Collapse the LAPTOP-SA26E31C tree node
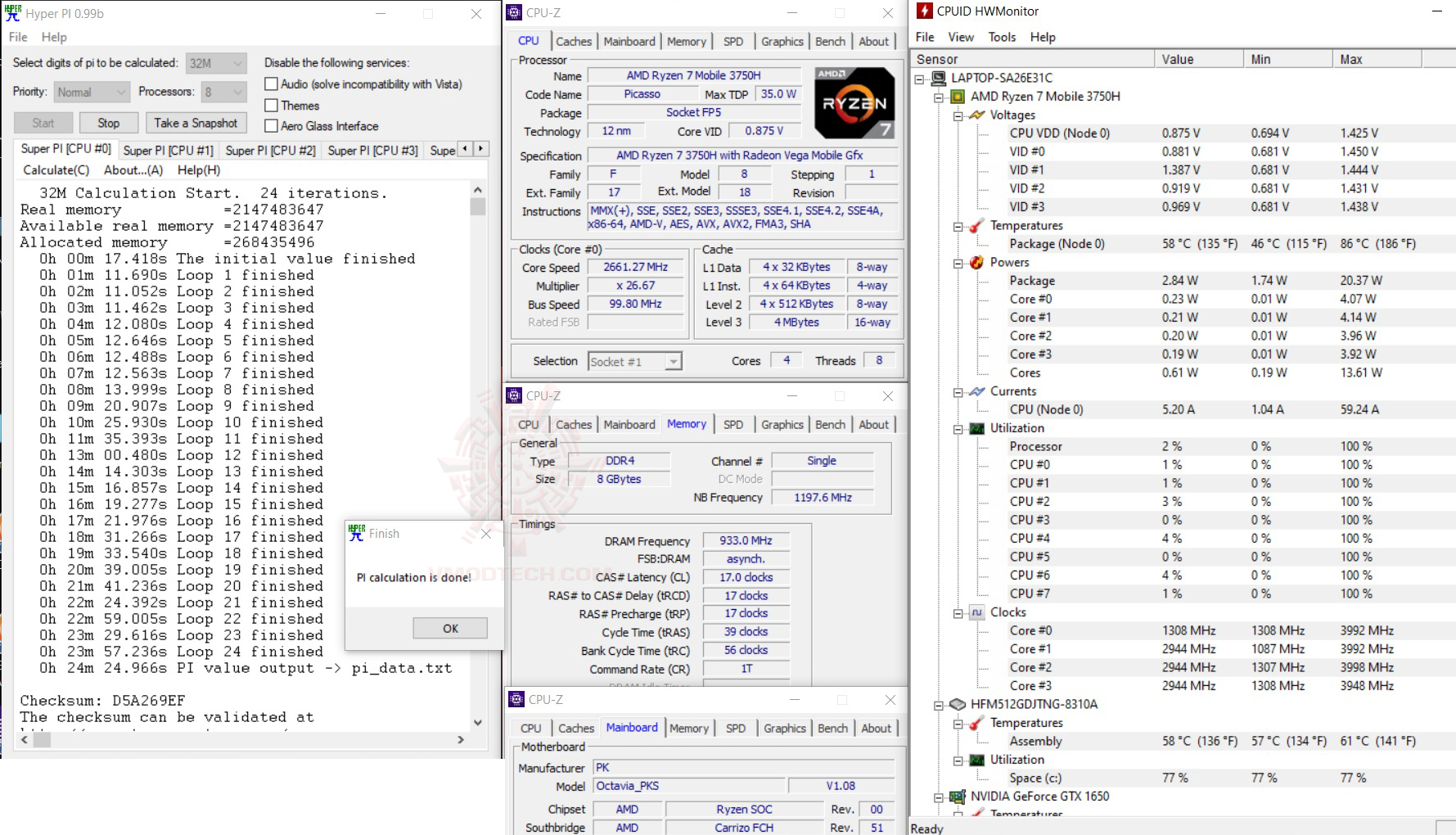Image resolution: width=1456 pixels, height=835 pixels. click(920, 79)
